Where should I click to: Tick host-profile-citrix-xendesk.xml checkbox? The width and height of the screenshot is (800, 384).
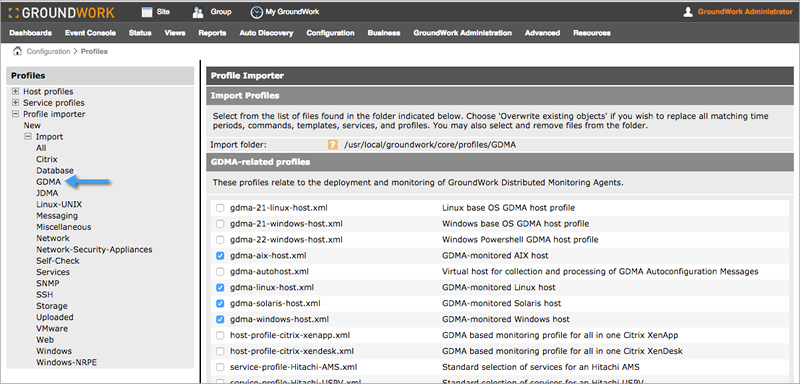click(x=220, y=351)
